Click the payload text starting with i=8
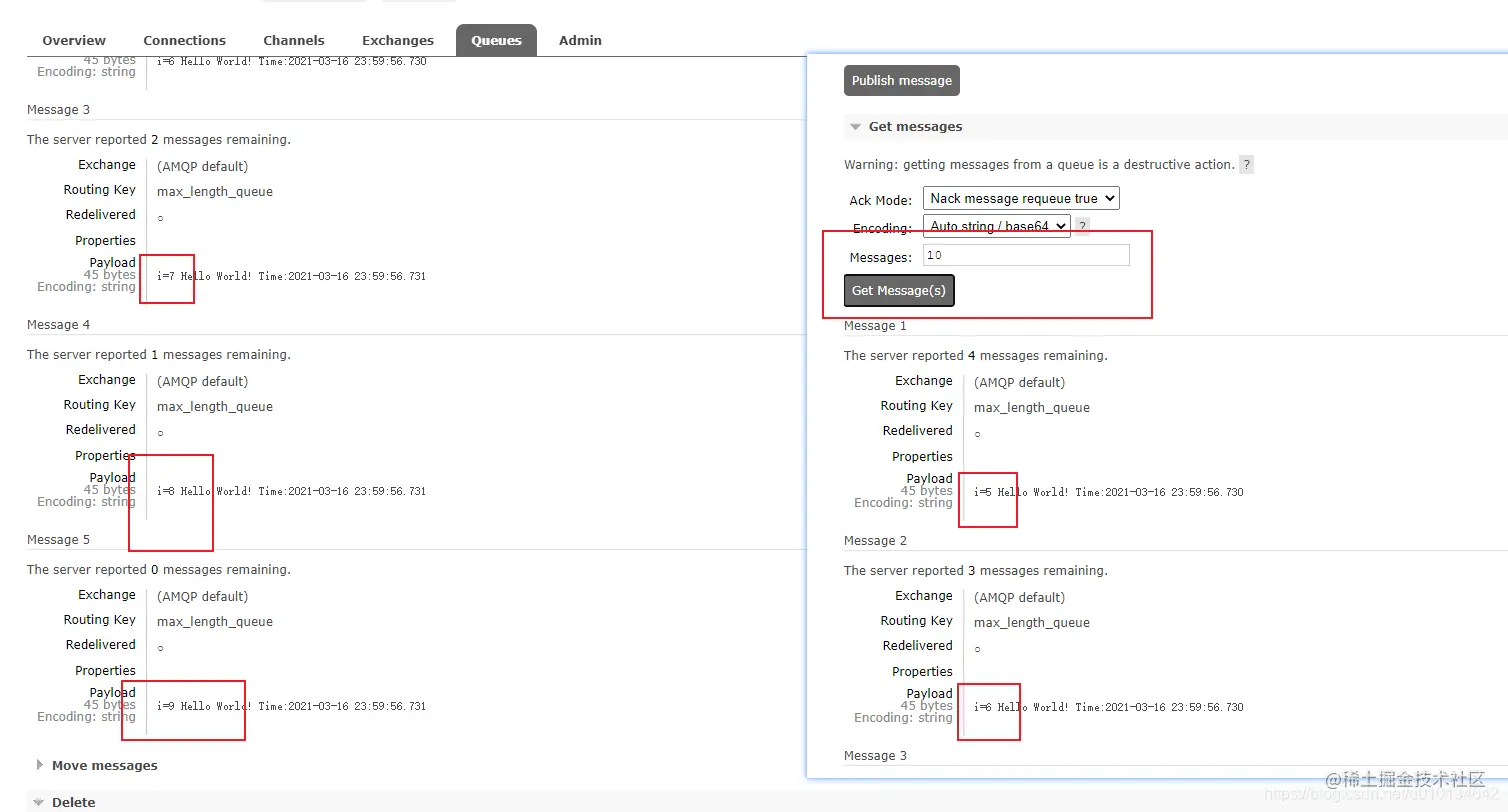 coord(291,491)
